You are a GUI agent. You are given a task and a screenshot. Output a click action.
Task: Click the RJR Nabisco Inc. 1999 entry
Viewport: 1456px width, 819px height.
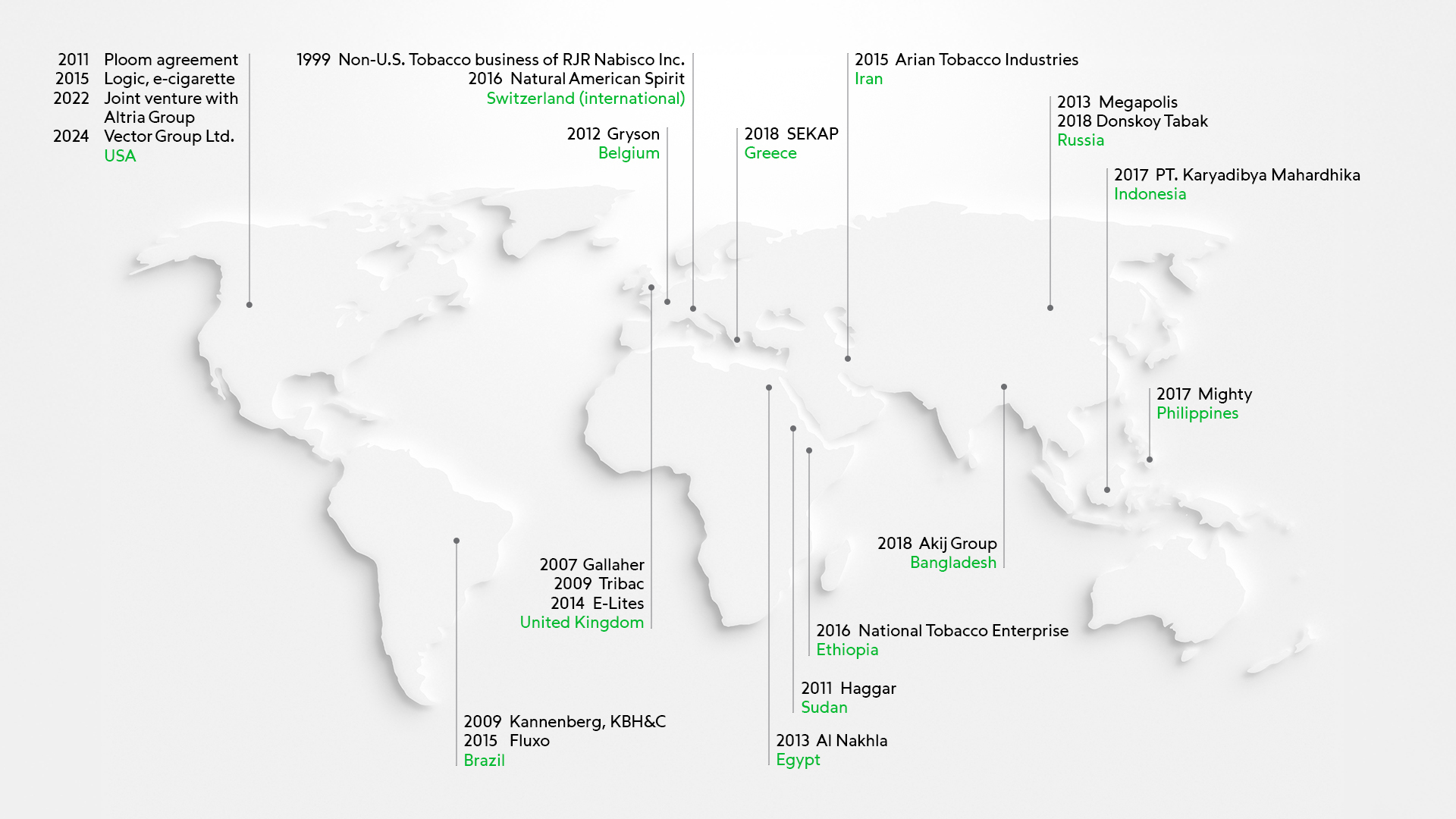491,60
